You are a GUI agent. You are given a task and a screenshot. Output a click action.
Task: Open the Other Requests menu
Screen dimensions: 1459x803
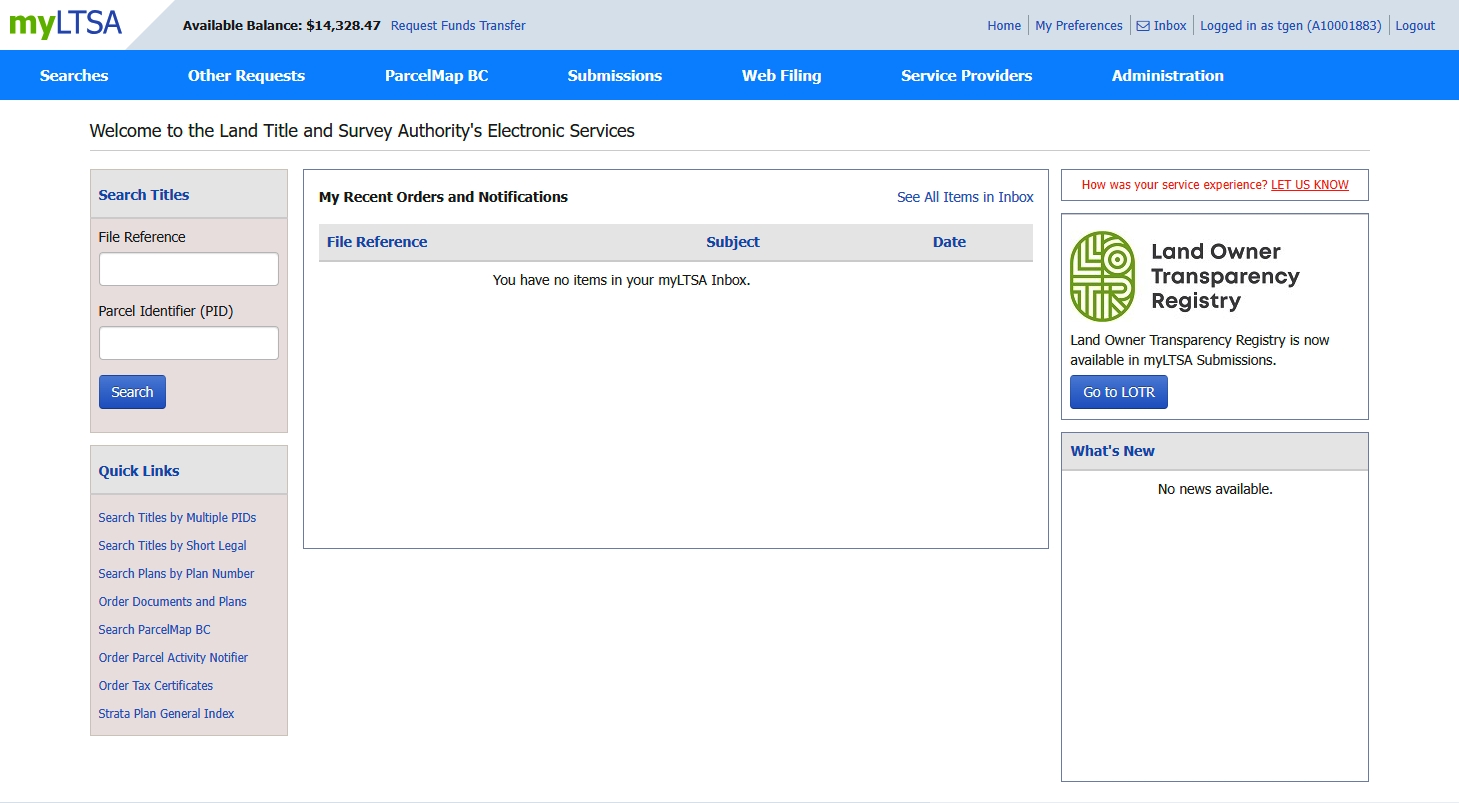pyautogui.click(x=246, y=75)
